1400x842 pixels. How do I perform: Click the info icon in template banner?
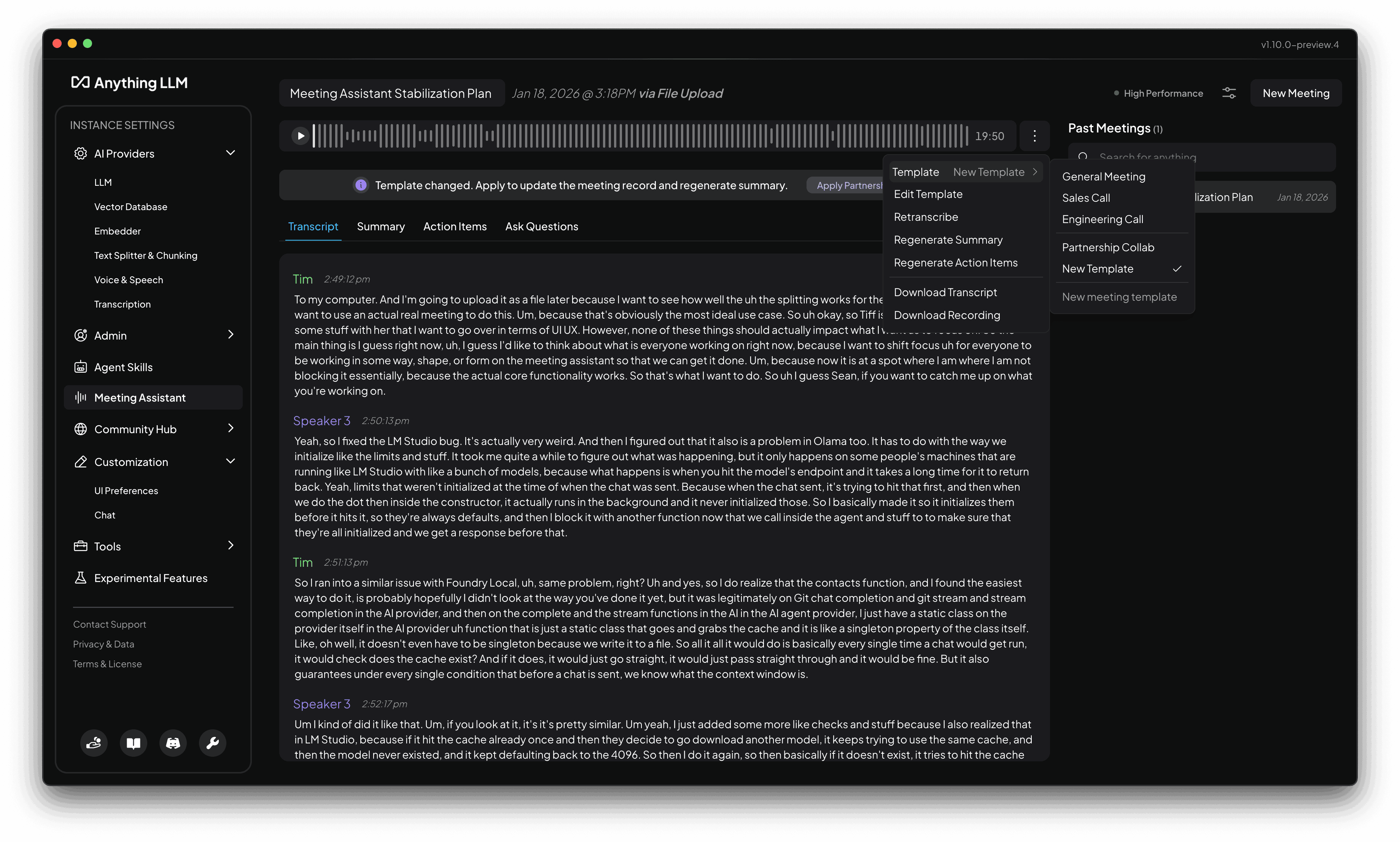361,185
